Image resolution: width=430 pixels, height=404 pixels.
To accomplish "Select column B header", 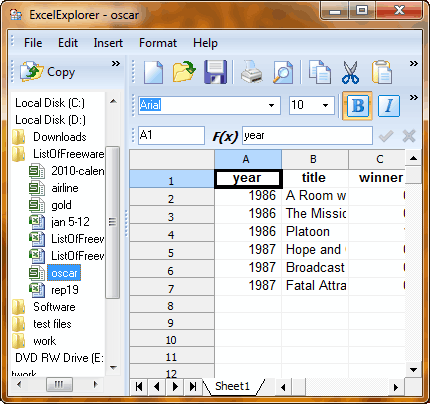I will tap(315, 159).
